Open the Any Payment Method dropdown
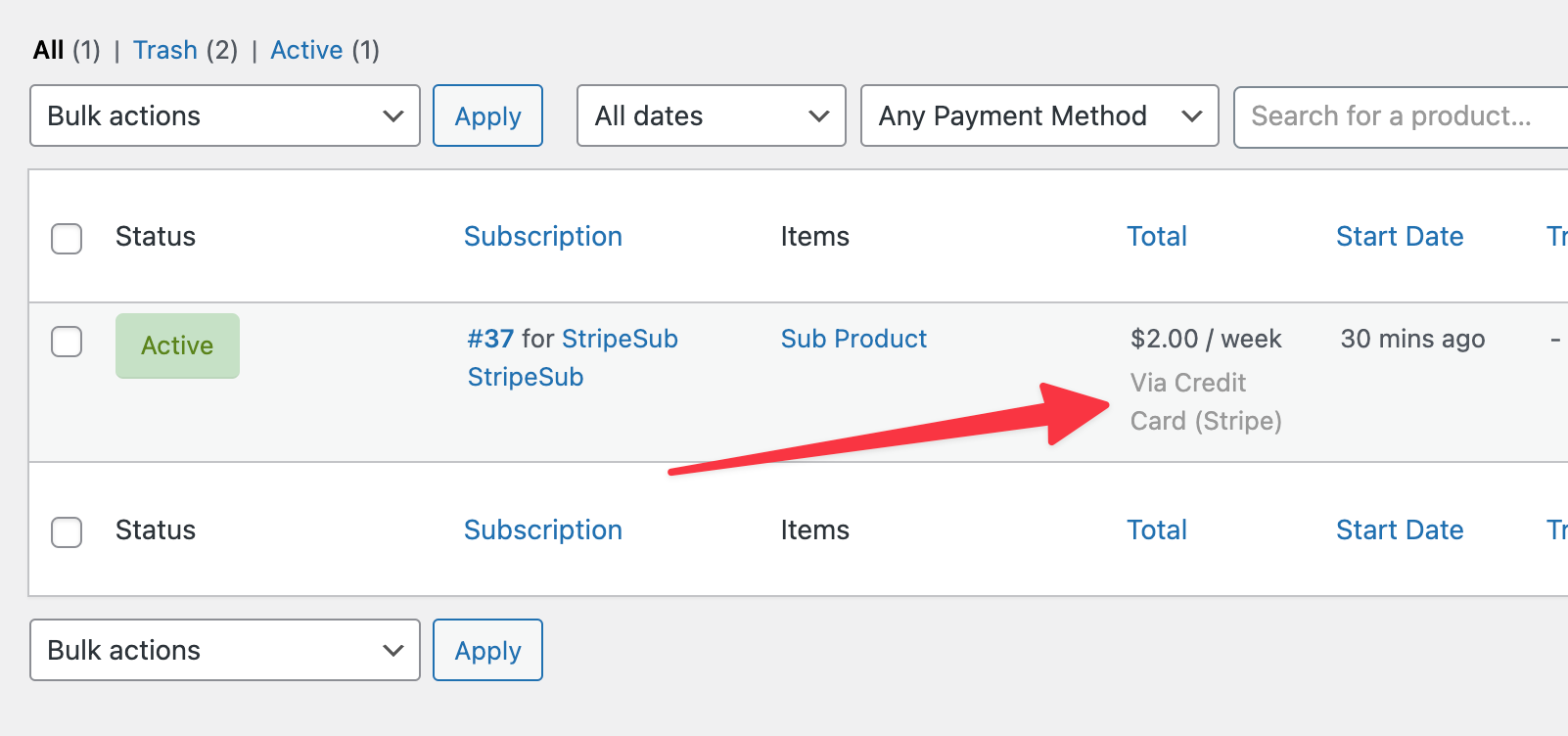 click(x=1039, y=115)
